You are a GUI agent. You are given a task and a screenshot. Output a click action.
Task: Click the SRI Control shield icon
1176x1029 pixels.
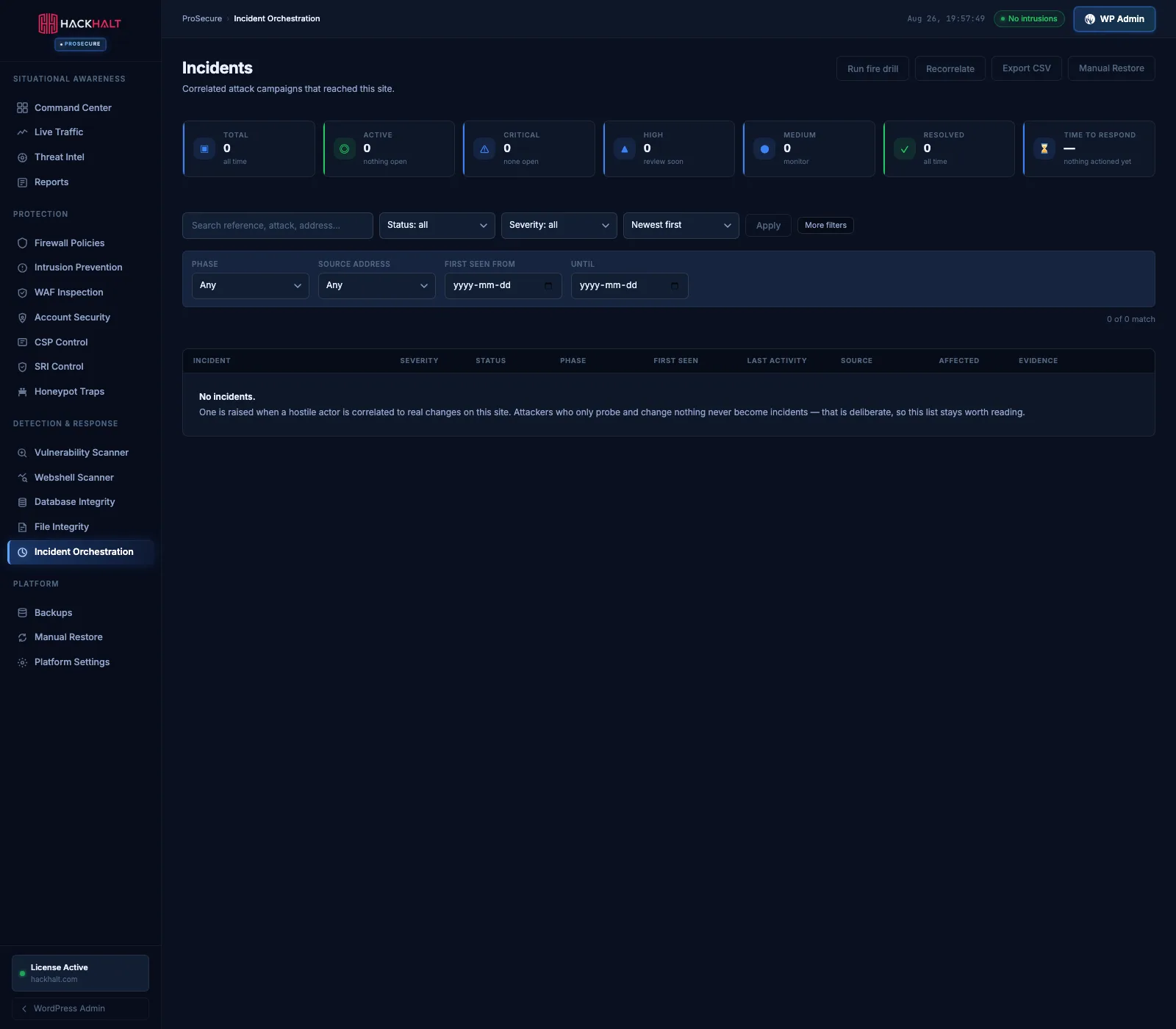[x=22, y=367]
